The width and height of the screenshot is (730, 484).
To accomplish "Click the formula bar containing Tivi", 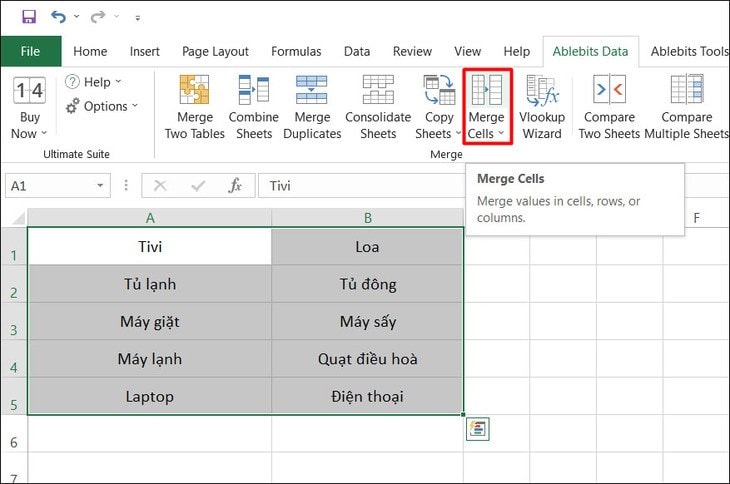I will pyautogui.click(x=362, y=186).
